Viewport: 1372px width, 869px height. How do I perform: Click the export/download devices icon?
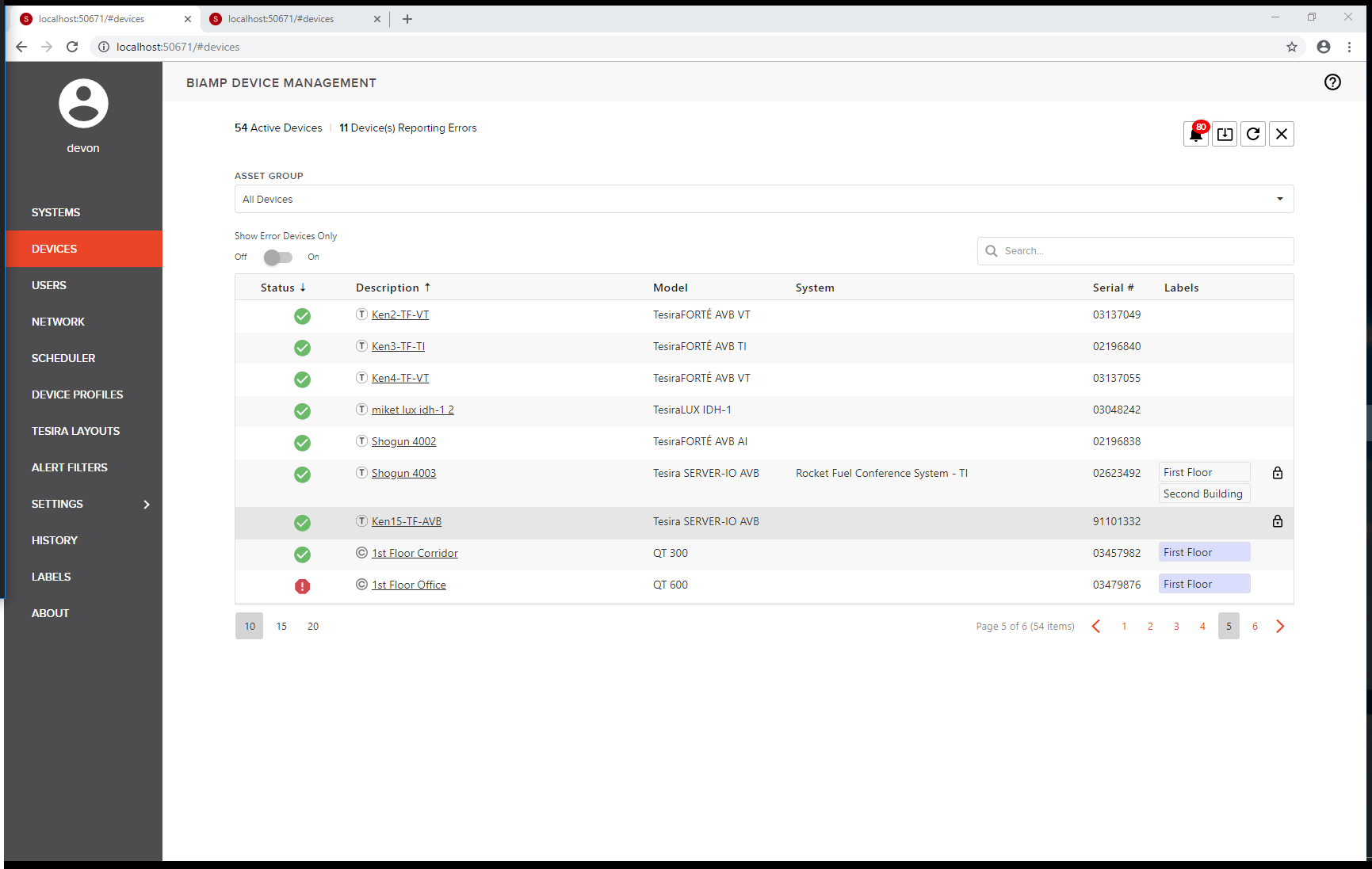click(x=1225, y=134)
